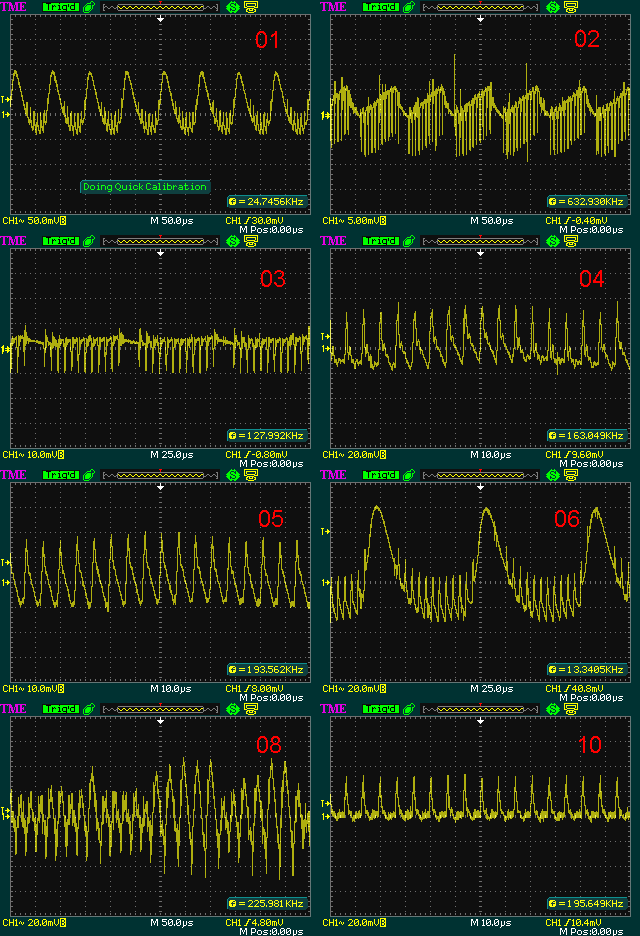Click the CH1 -0.40mV trigger level readout
The image size is (640, 936).
coord(577,221)
